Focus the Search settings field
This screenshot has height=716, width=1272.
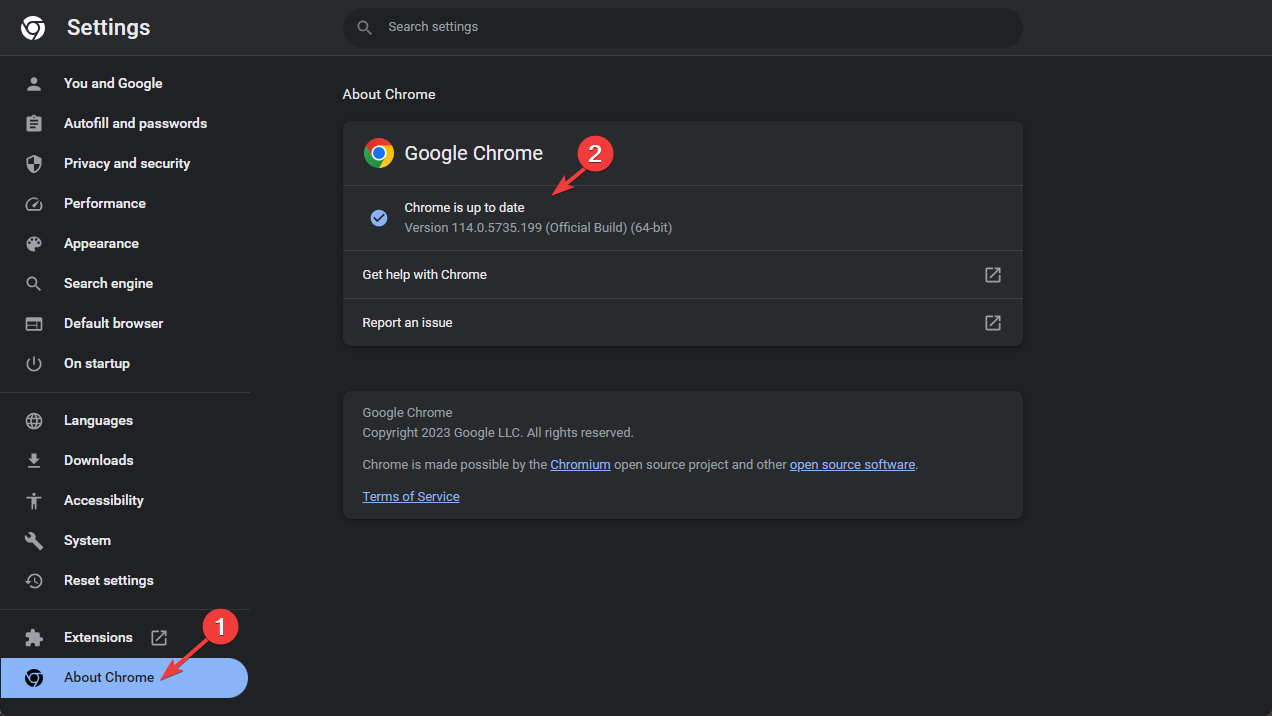(x=682, y=27)
